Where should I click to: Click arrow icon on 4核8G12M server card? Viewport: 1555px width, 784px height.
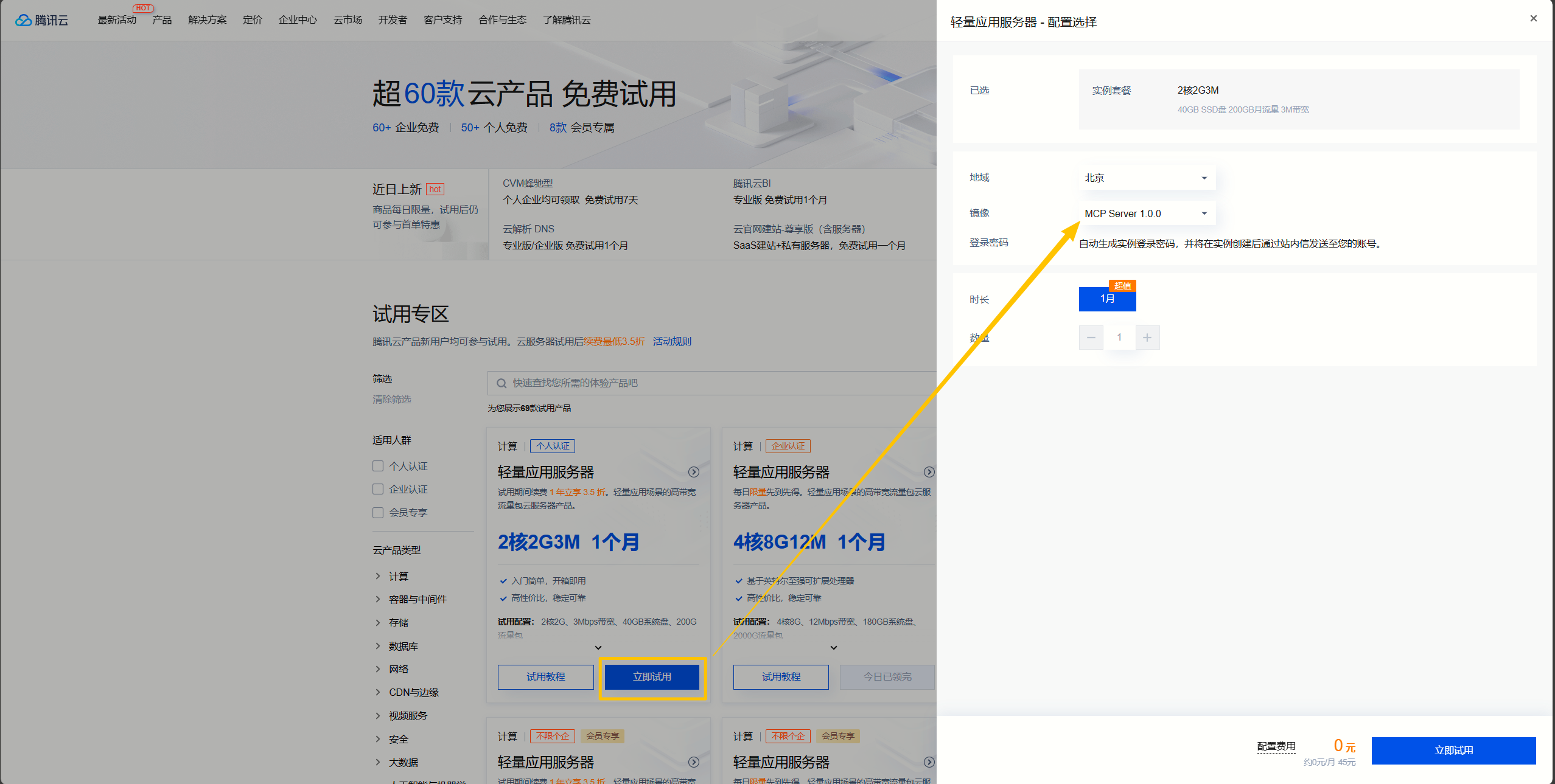(x=929, y=472)
